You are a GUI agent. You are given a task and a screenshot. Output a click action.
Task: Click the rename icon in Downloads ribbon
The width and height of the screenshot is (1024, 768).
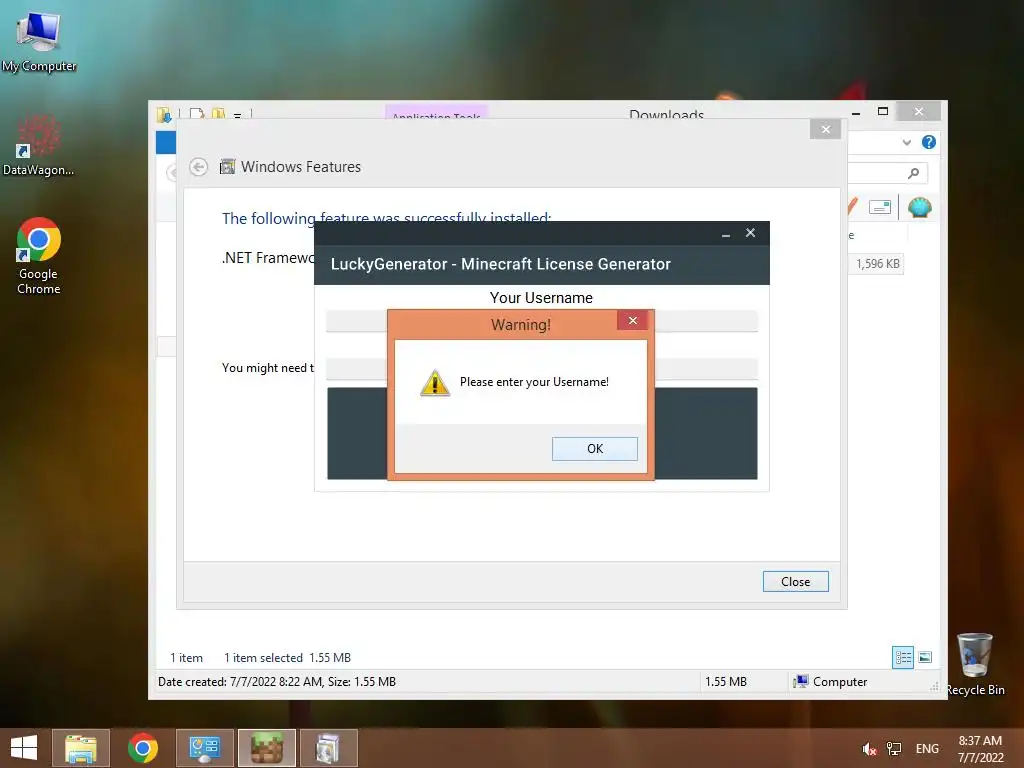[880, 207]
